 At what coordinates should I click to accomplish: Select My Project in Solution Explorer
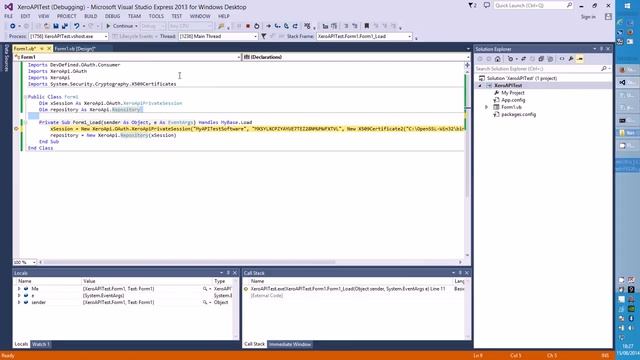pyautogui.click(x=513, y=93)
